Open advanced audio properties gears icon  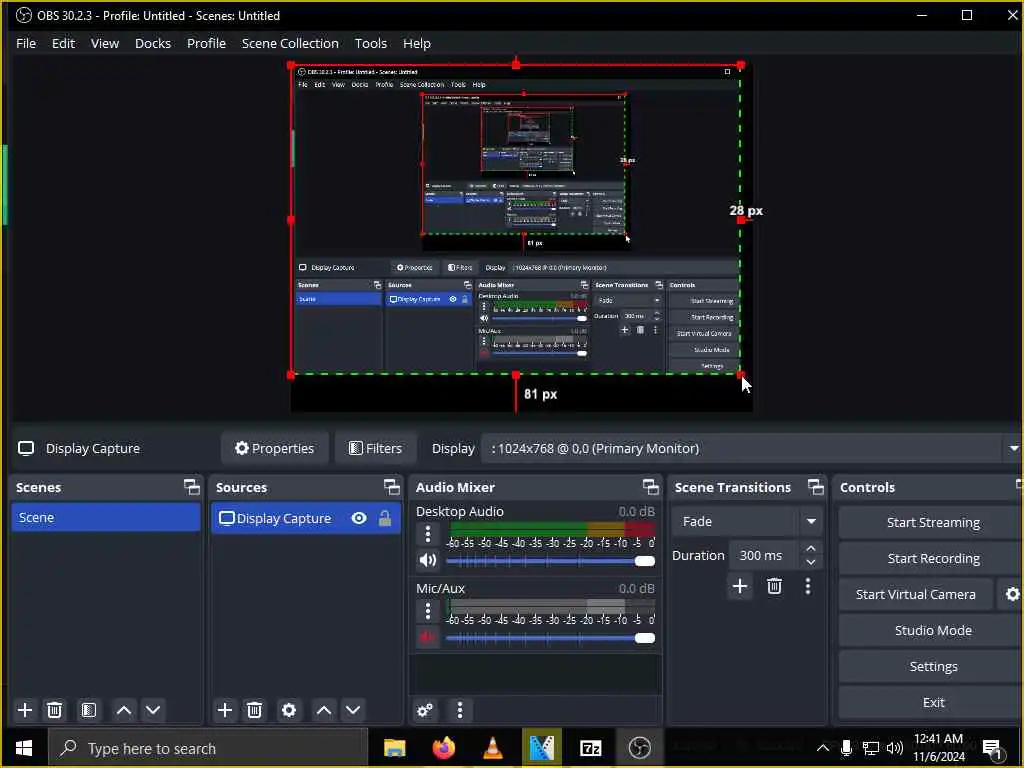[x=424, y=710]
